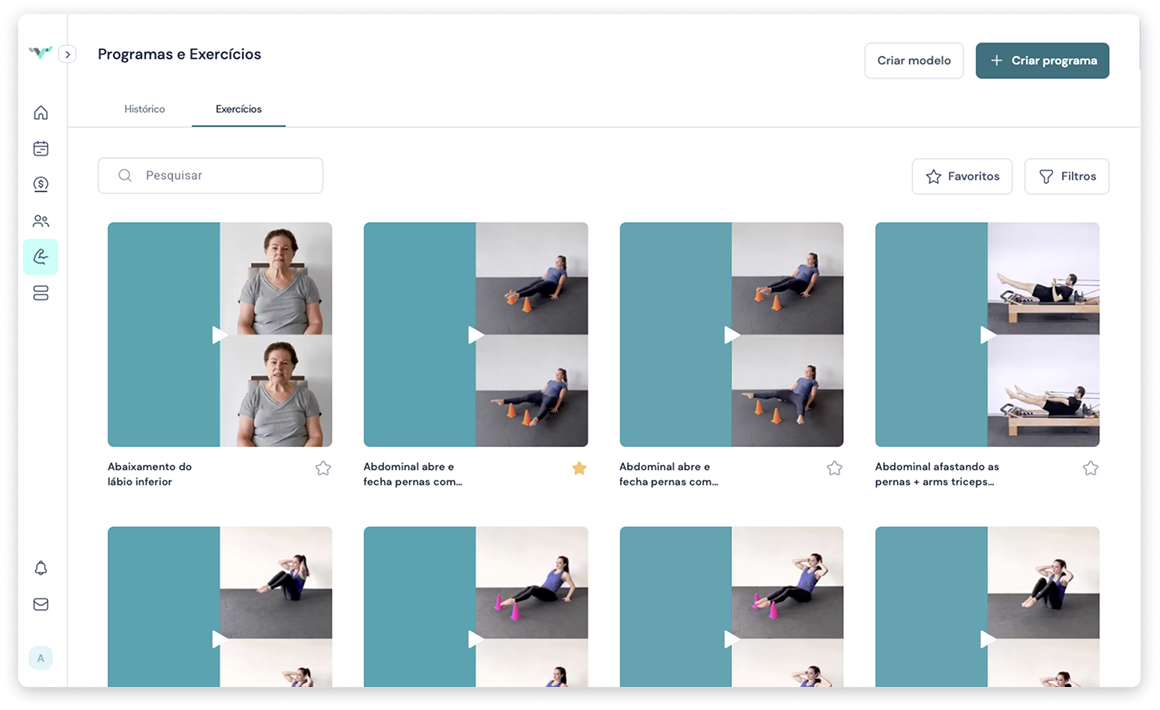Star the 'Abdominal afastando as pernas' exercise
The width and height of the screenshot is (1160, 710).
(x=1090, y=468)
